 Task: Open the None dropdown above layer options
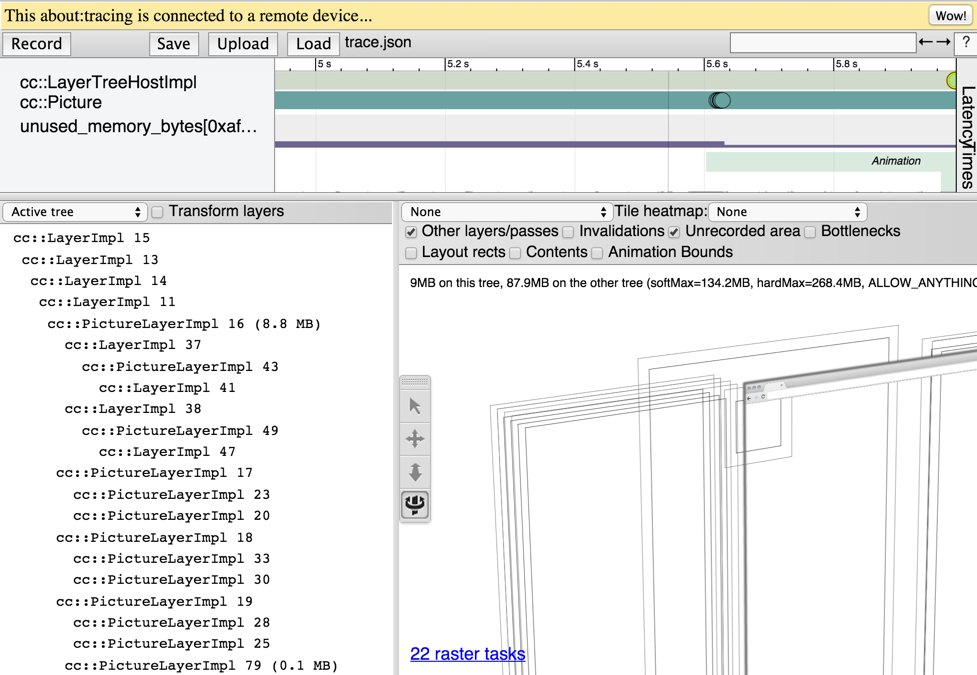[506, 212]
